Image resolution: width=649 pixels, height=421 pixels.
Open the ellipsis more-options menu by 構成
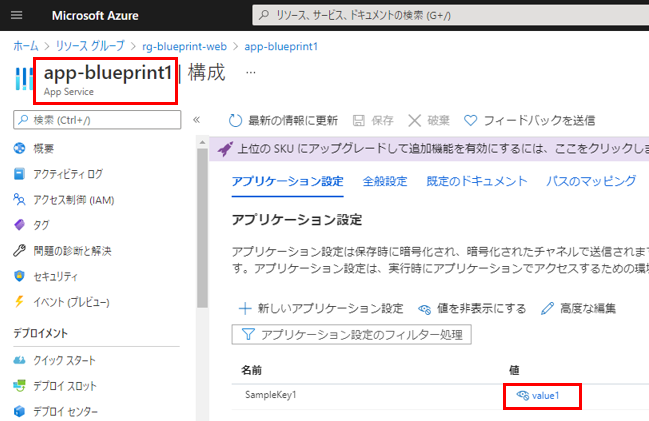click(x=250, y=72)
